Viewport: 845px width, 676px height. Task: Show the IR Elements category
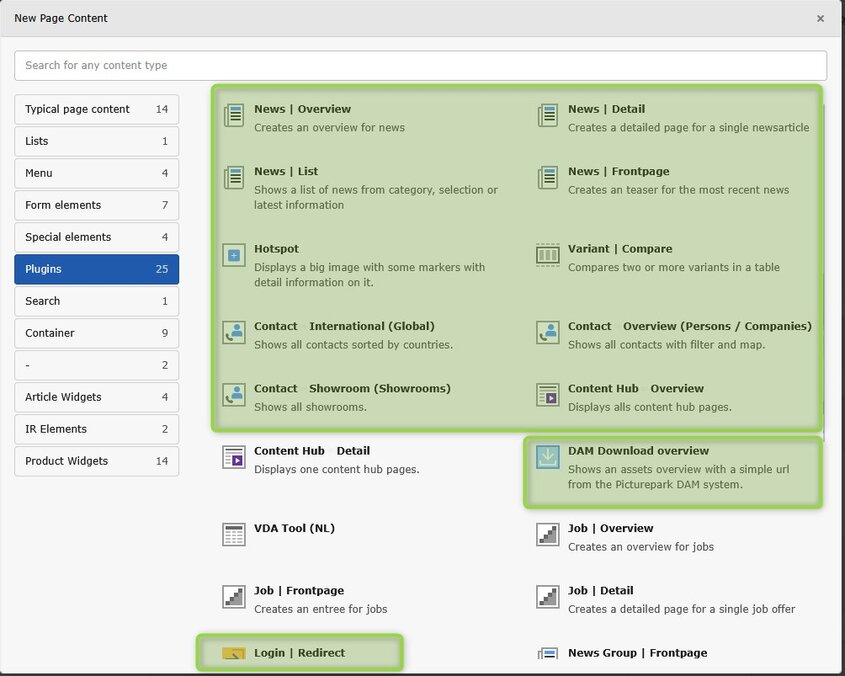click(x=96, y=429)
